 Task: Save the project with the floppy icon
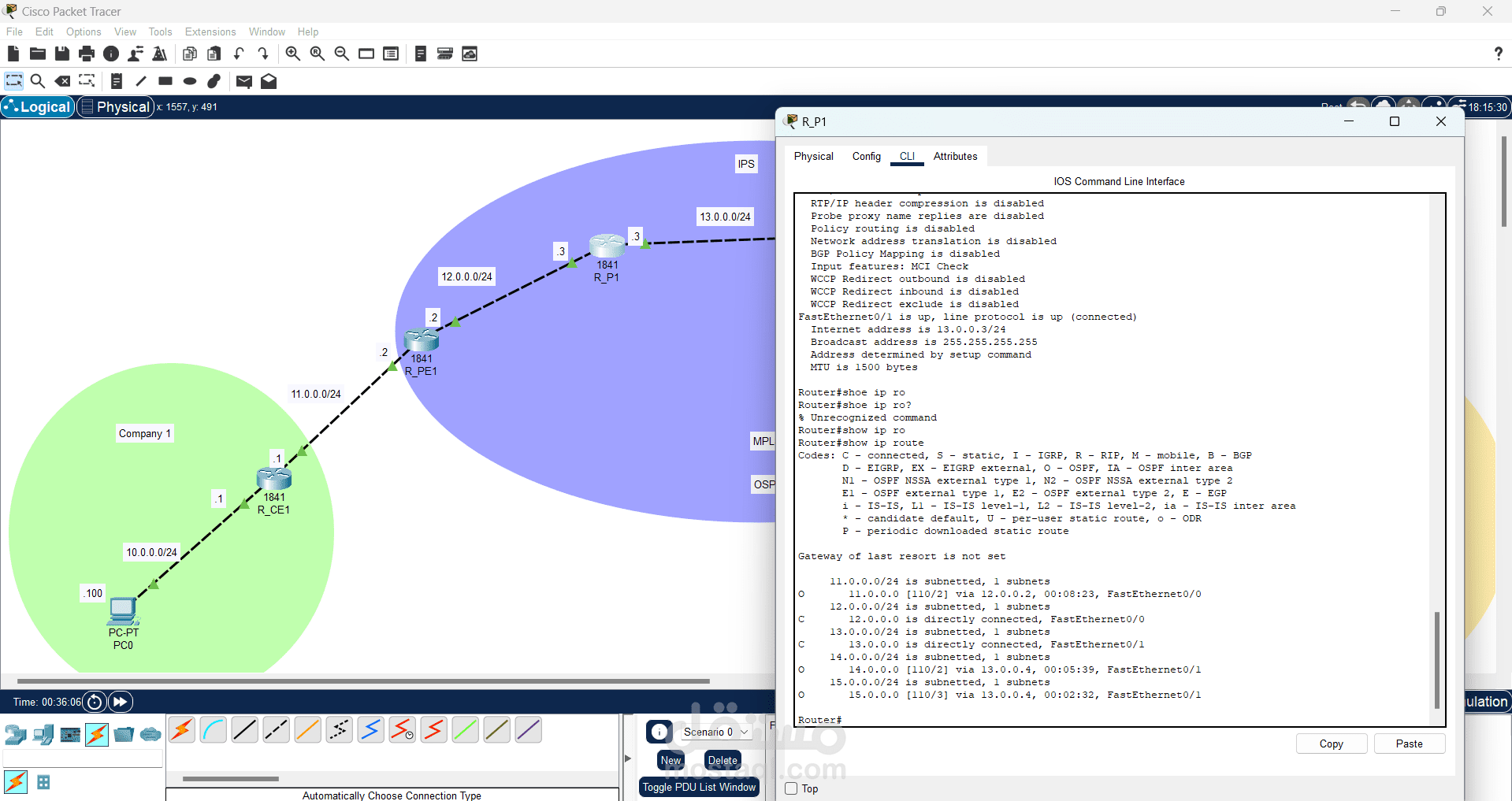click(x=62, y=54)
